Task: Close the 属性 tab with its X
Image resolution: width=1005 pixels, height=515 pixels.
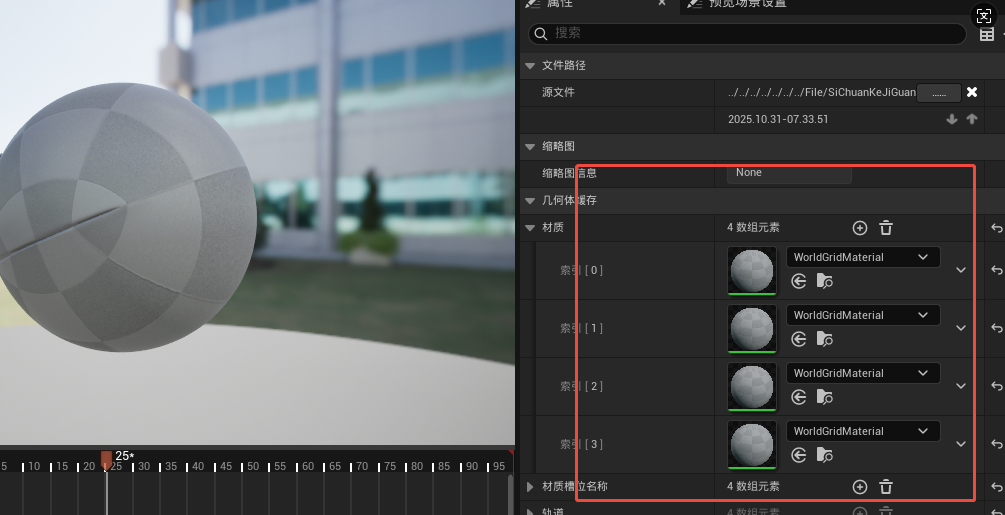Action: (x=662, y=3)
